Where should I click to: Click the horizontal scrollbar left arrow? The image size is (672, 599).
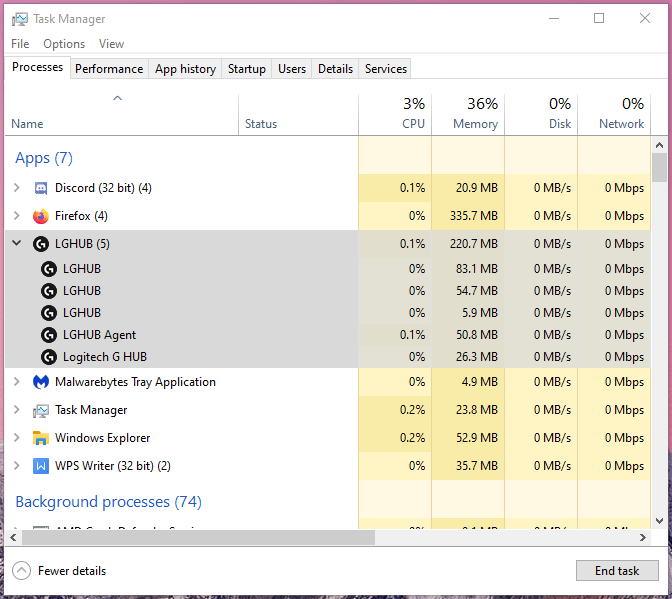[x=13, y=537]
